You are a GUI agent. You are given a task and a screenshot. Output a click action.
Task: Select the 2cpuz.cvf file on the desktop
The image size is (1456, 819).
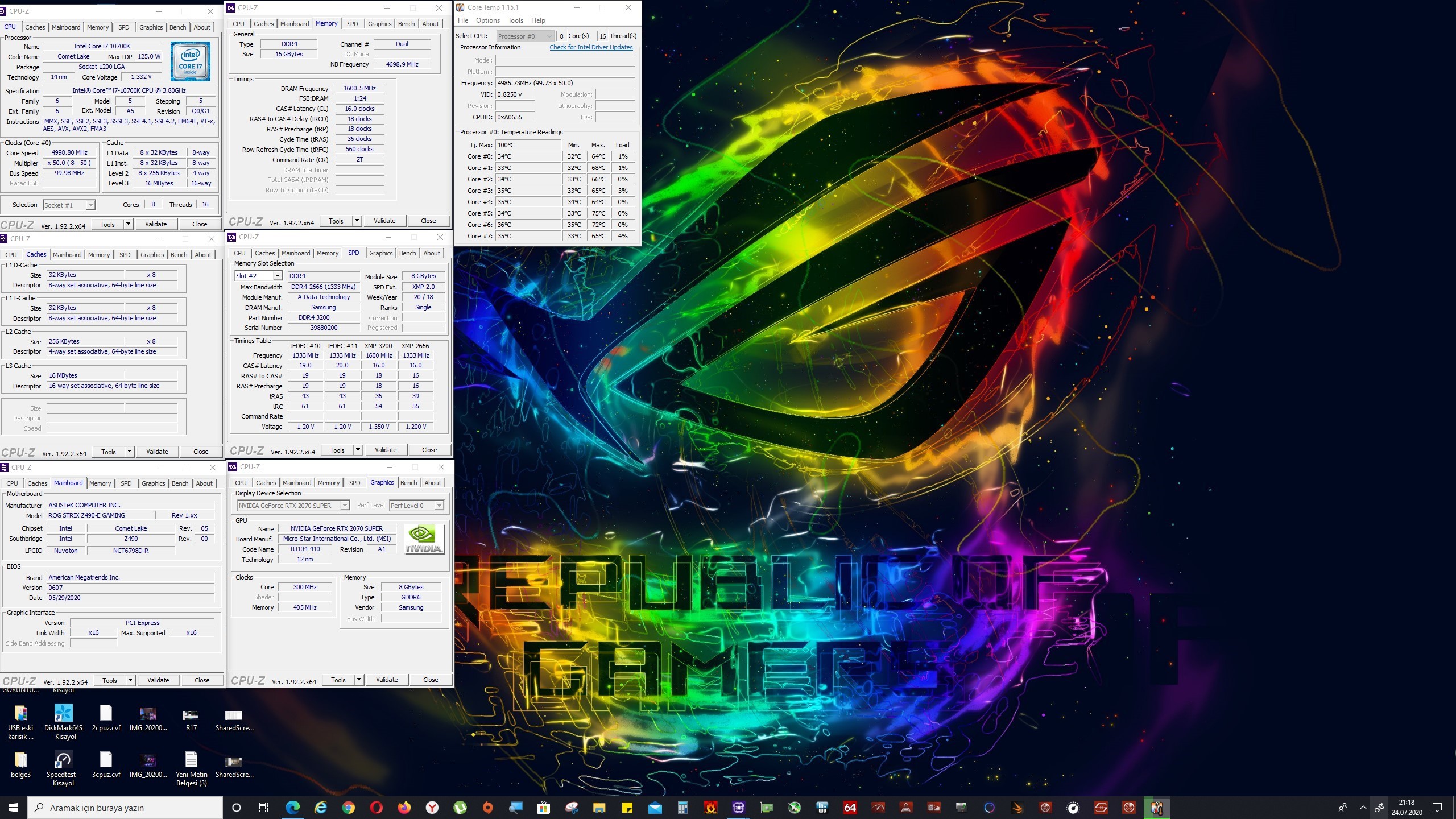pyautogui.click(x=106, y=718)
